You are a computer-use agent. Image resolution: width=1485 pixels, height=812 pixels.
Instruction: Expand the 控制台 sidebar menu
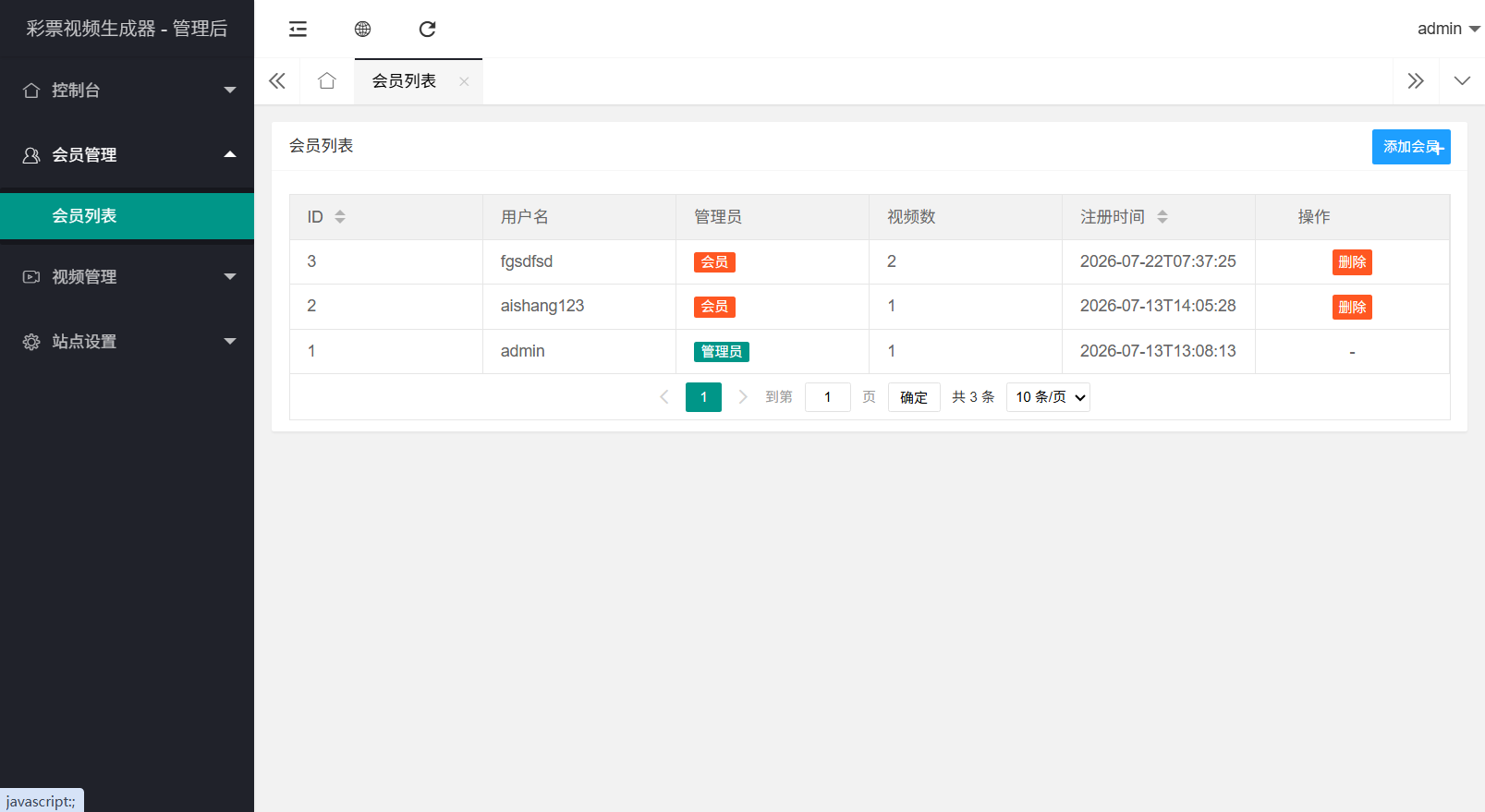pos(128,90)
